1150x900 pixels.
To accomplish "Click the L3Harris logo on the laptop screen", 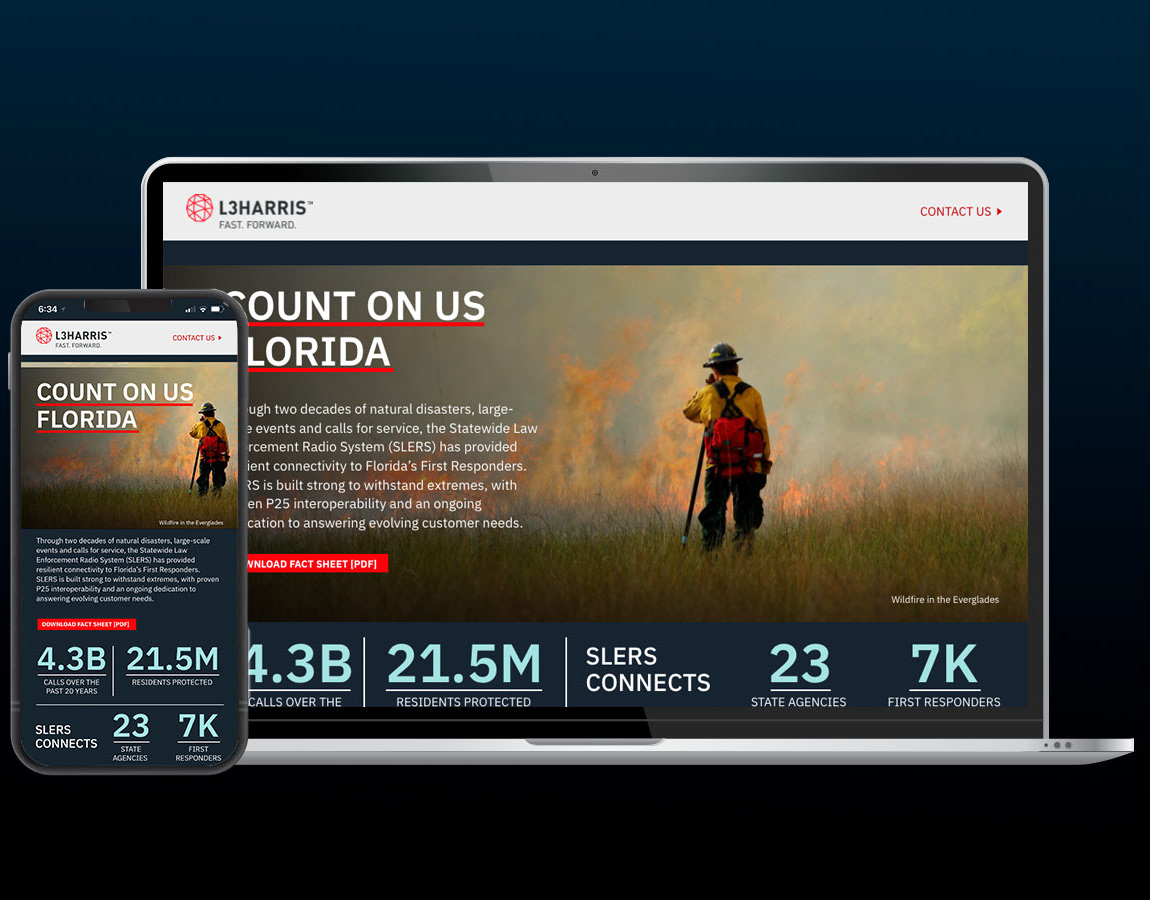I will tap(249, 211).
